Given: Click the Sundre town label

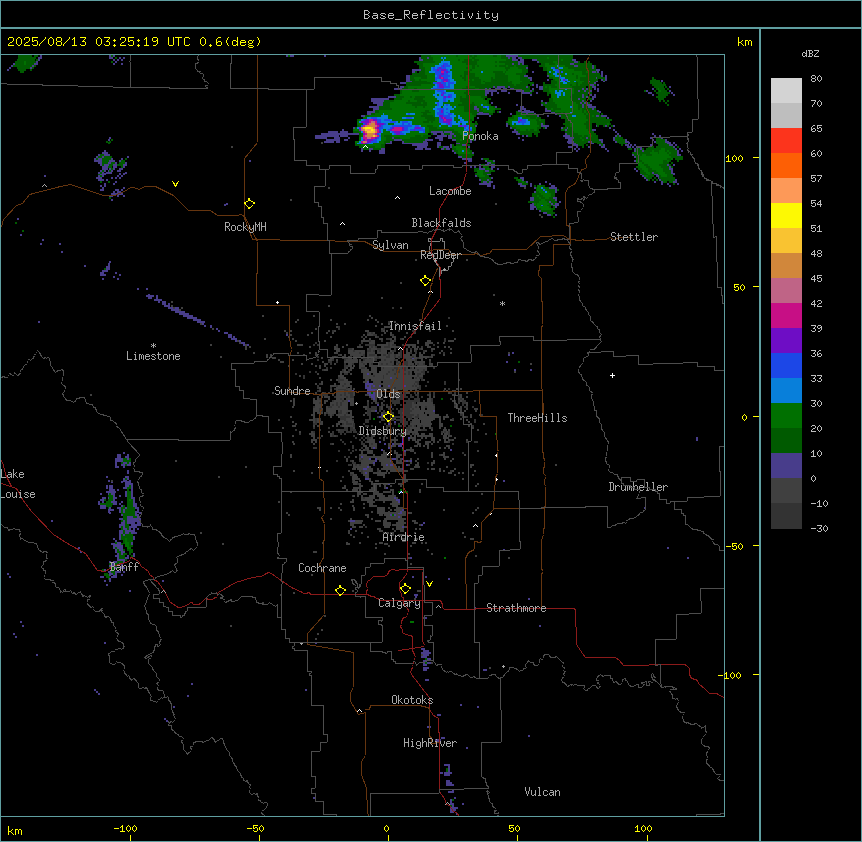Looking at the screenshot, I should [x=292, y=391].
